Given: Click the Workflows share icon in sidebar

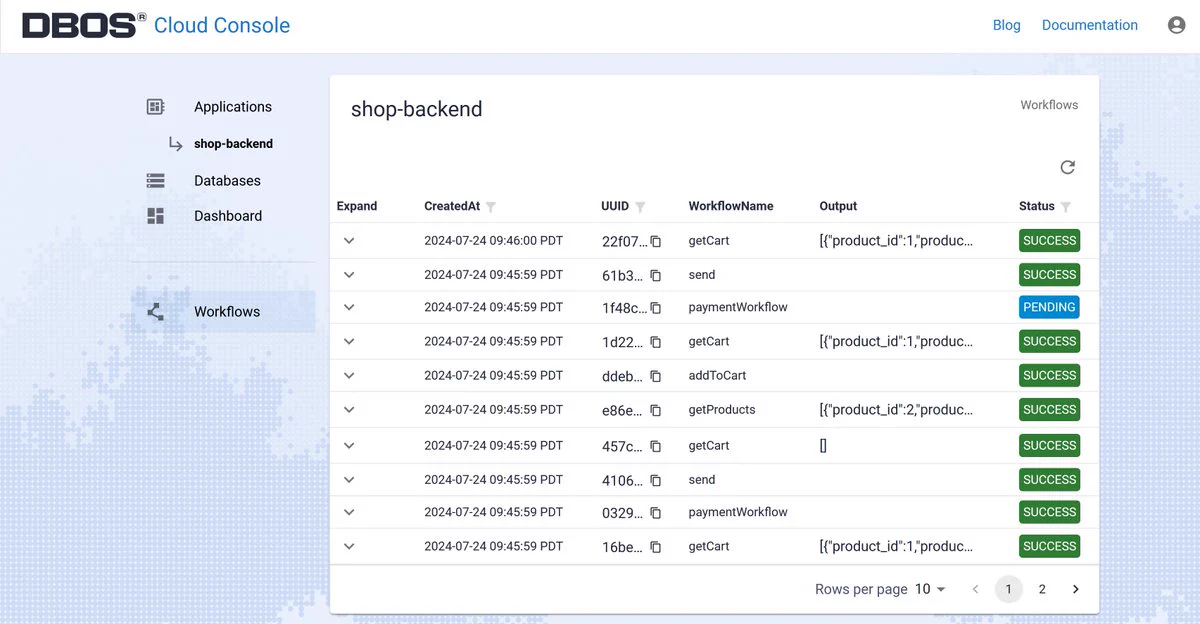Looking at the screenshot, I should (155, 312).
